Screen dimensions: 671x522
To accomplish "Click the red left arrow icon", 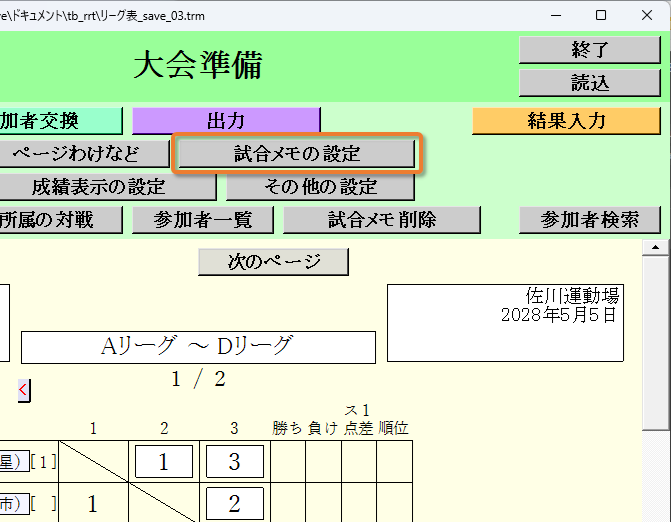I will pos(24,390).
